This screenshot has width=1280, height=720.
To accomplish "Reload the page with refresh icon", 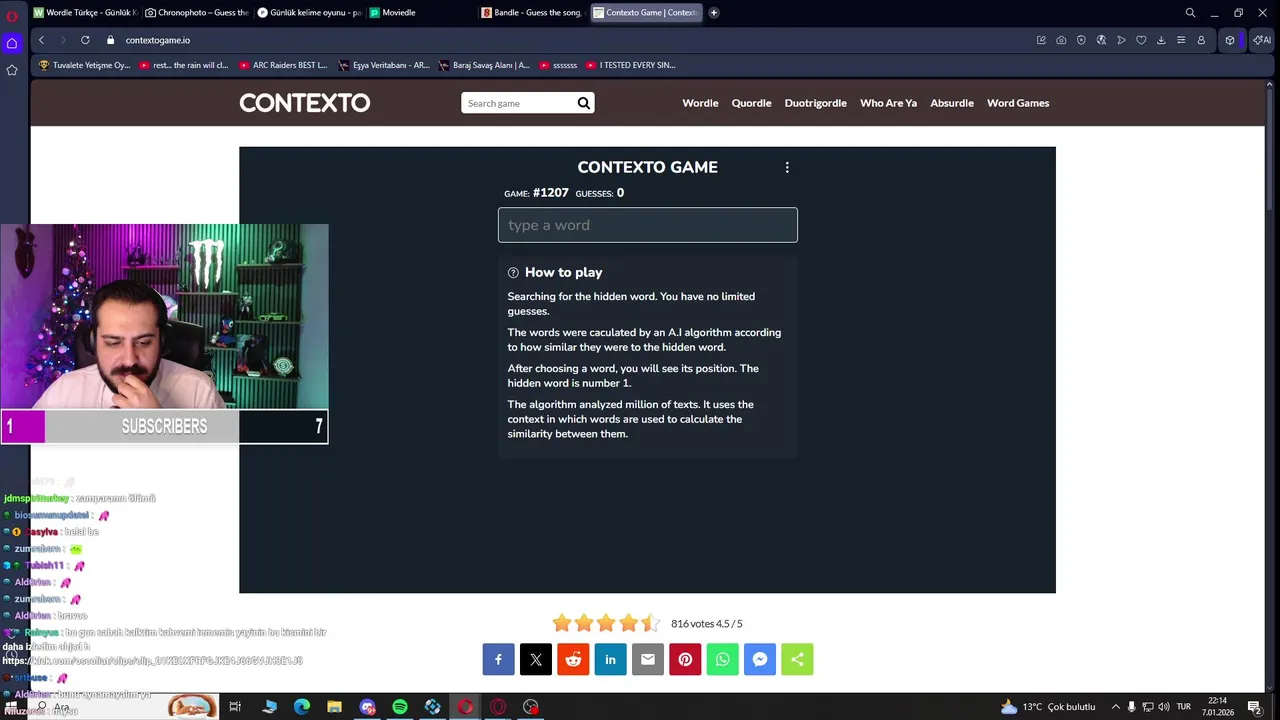I will click(x=85, y=40).
